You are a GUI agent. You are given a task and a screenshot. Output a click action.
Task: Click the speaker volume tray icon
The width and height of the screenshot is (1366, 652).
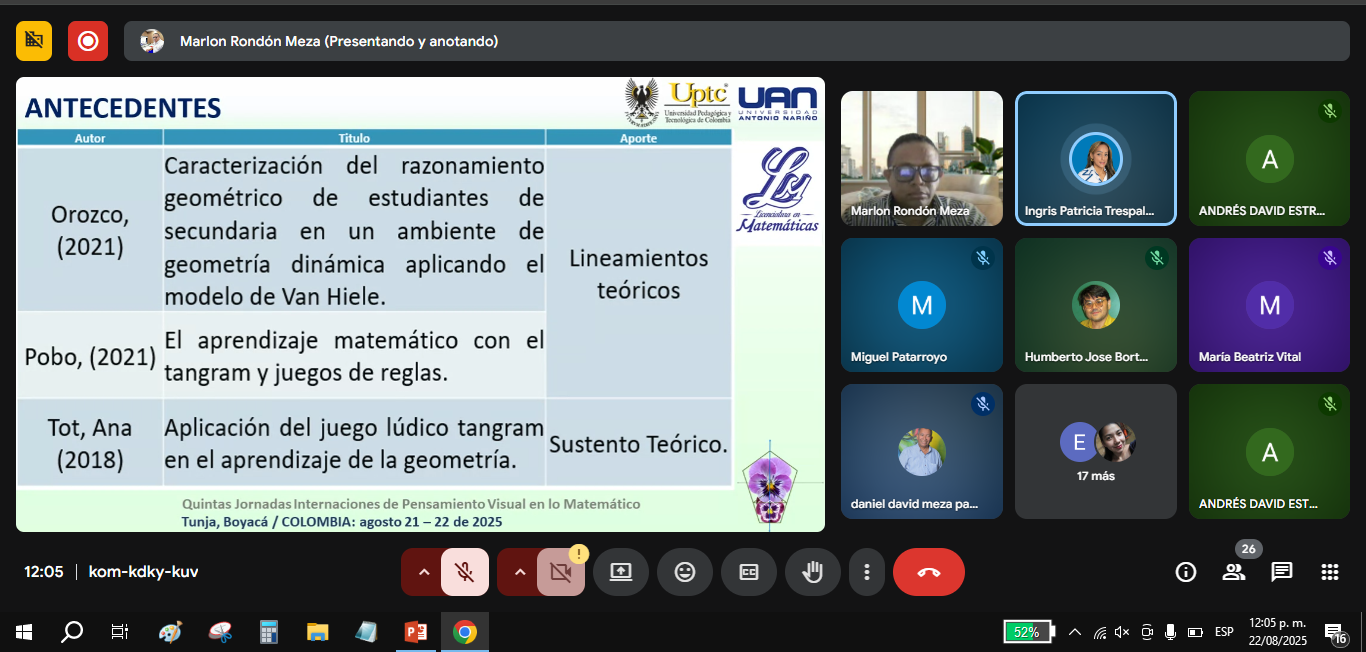click(x=1122, y=632)
